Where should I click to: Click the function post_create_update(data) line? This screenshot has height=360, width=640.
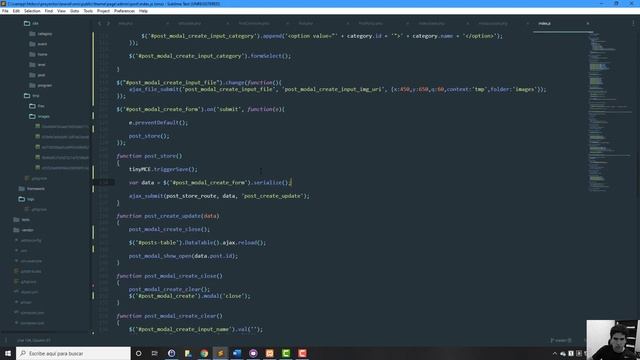coord(168,216)
